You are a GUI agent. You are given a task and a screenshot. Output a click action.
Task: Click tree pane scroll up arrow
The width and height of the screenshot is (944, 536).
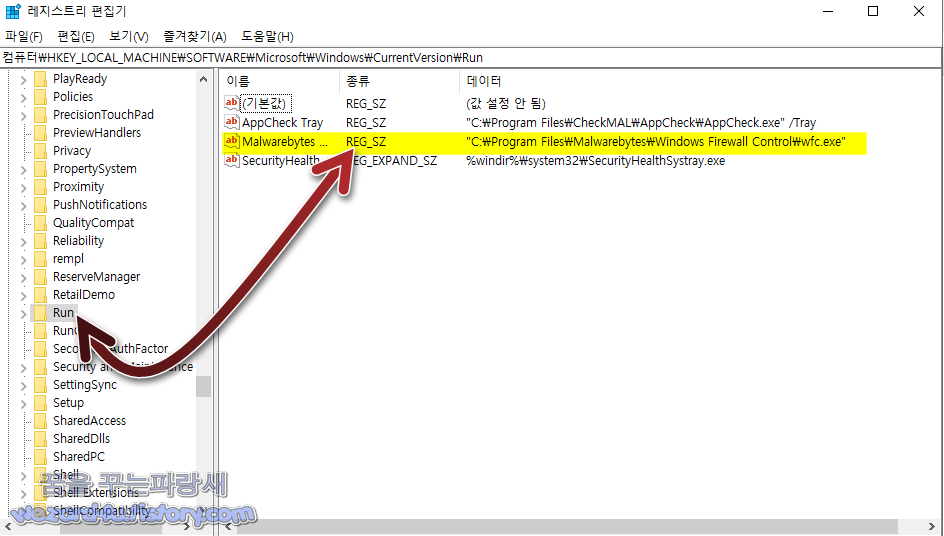203,79
